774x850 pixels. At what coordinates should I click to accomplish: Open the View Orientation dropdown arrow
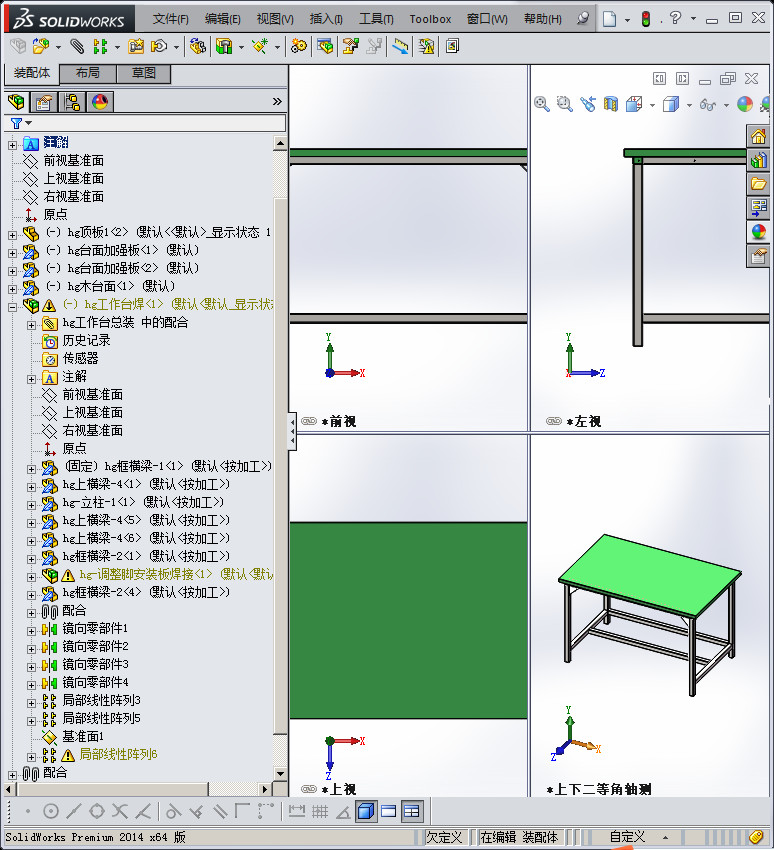[x=652, y=105]
